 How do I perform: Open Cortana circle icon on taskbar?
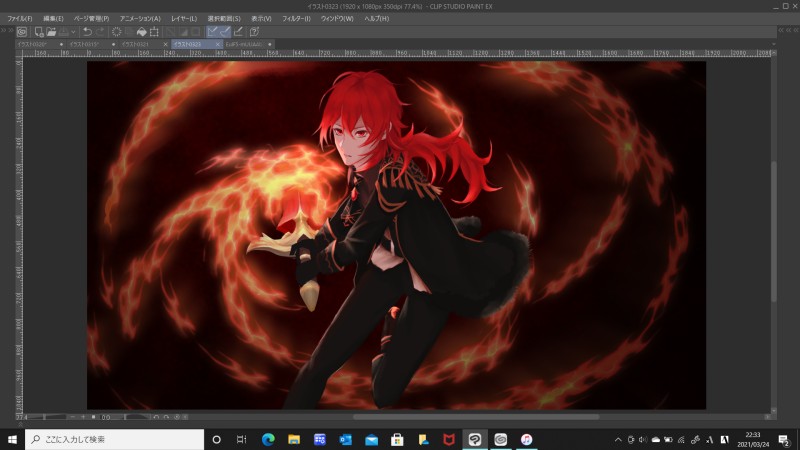[x=216, y=439]
